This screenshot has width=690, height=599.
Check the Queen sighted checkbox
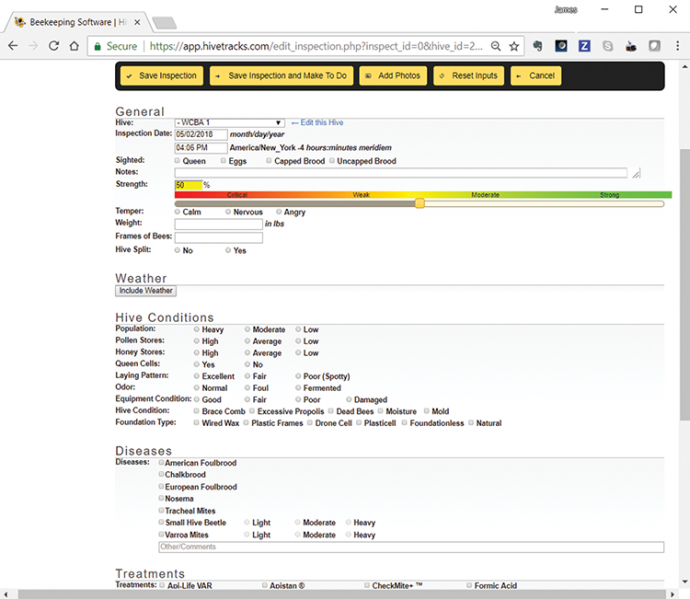(x=178, y=161)
